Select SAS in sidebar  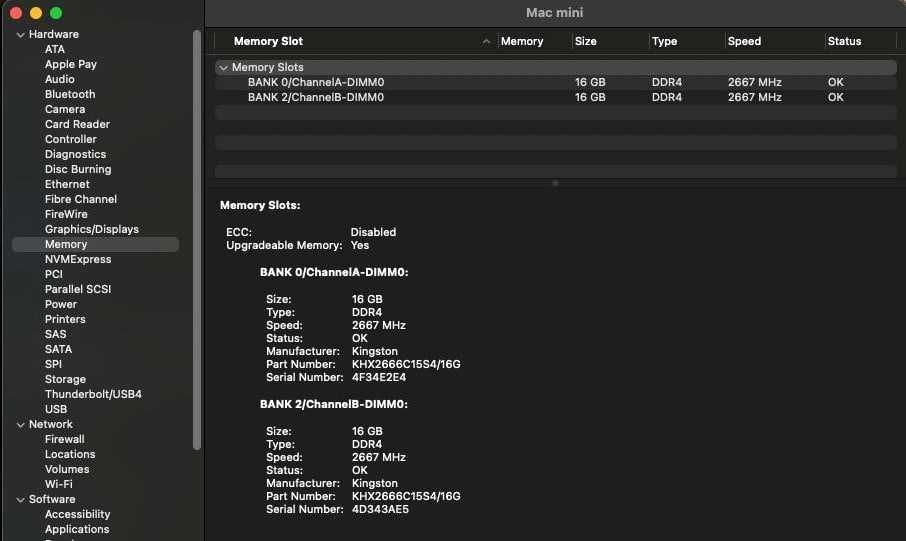click(55, 335)
